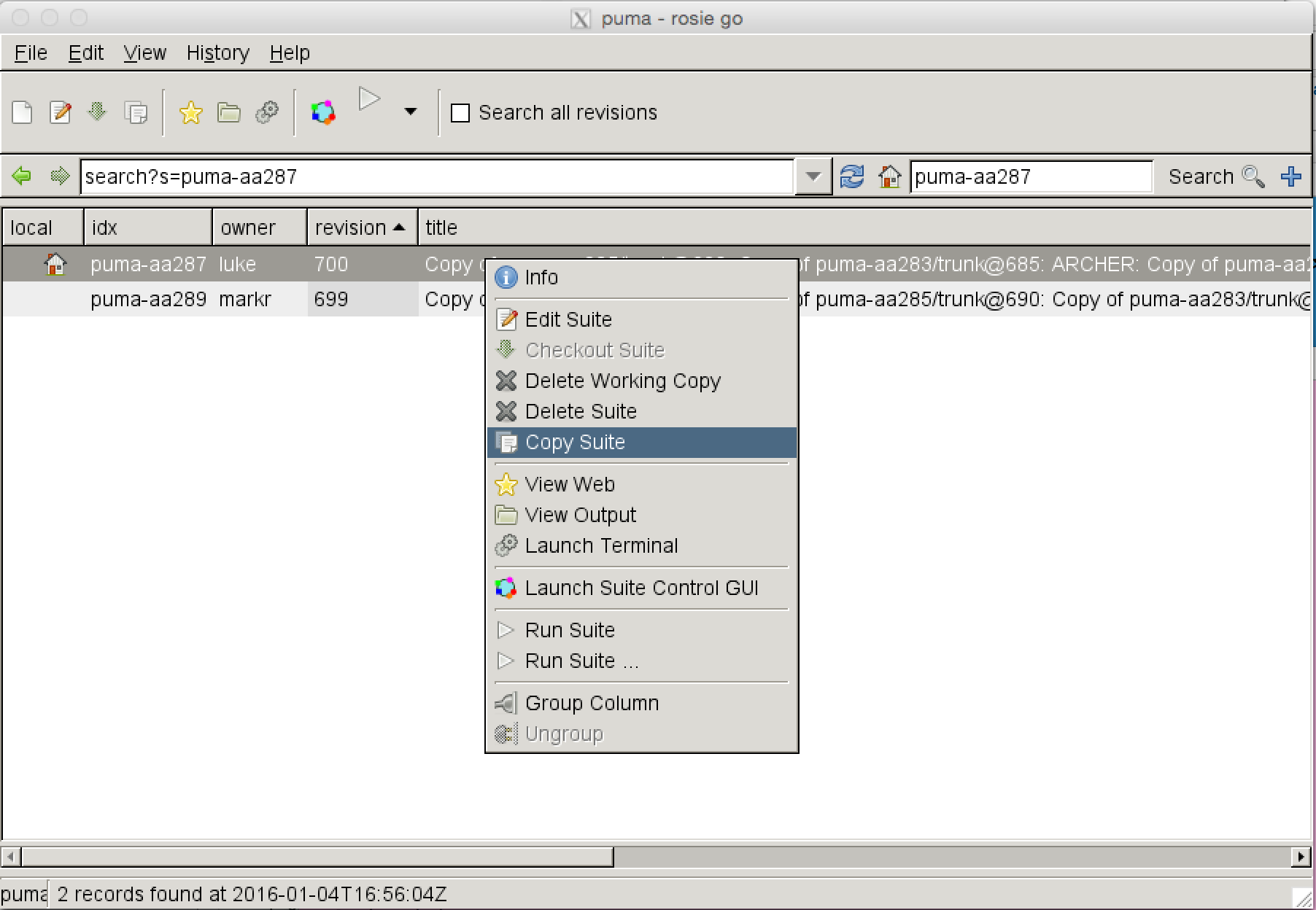Click the local home icon in puma-aa287 row

(55, 263)
